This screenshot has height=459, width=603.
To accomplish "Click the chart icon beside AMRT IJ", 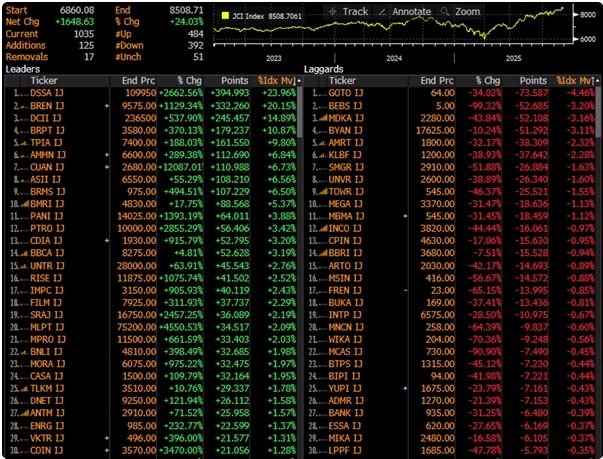I will [x=323, y=143].
